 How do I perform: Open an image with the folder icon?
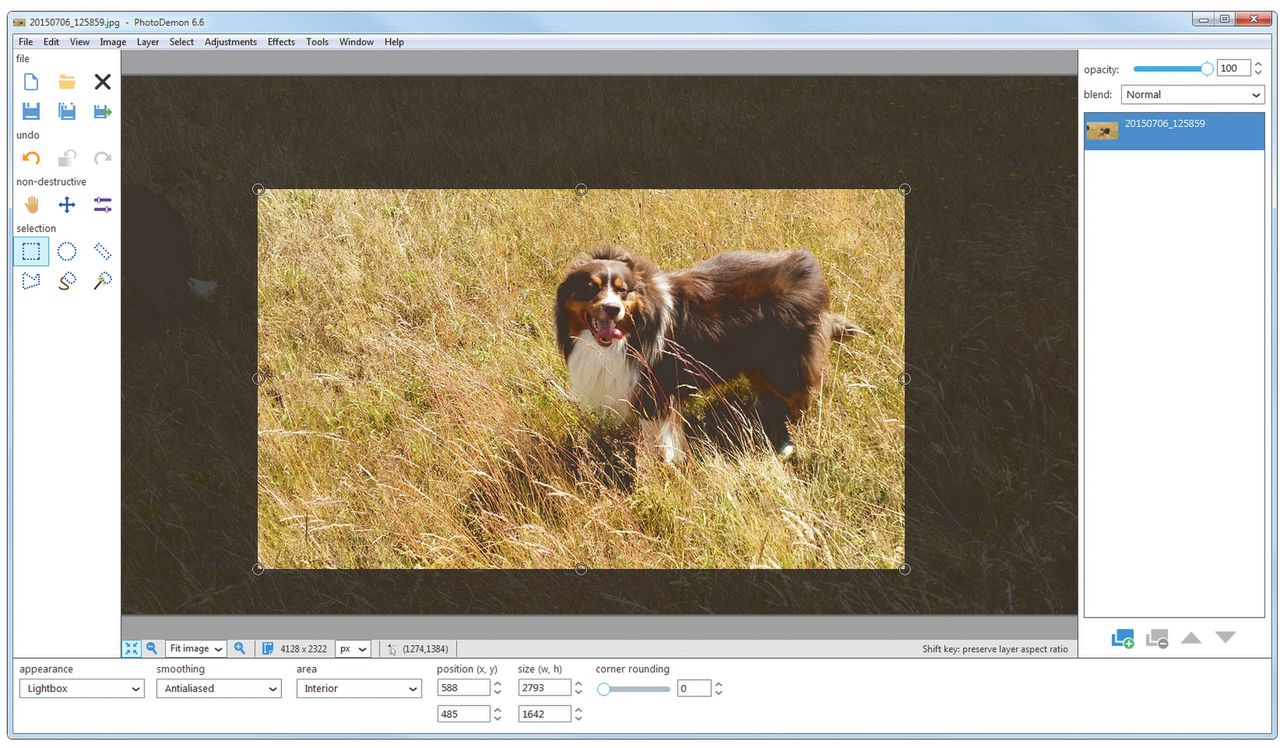click(67, 82)
